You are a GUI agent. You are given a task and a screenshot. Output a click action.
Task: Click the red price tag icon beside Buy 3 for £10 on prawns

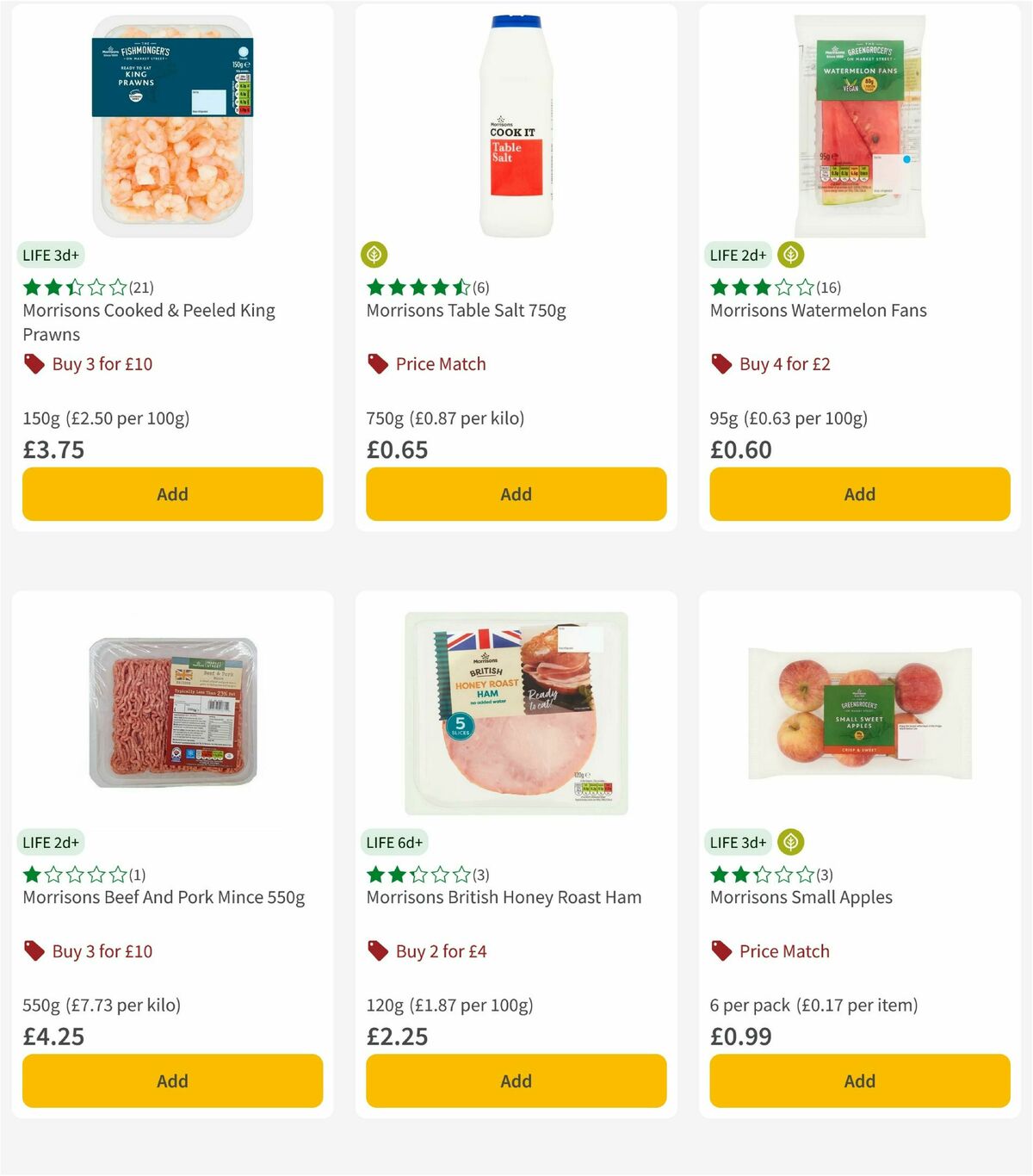coord(34,364)
